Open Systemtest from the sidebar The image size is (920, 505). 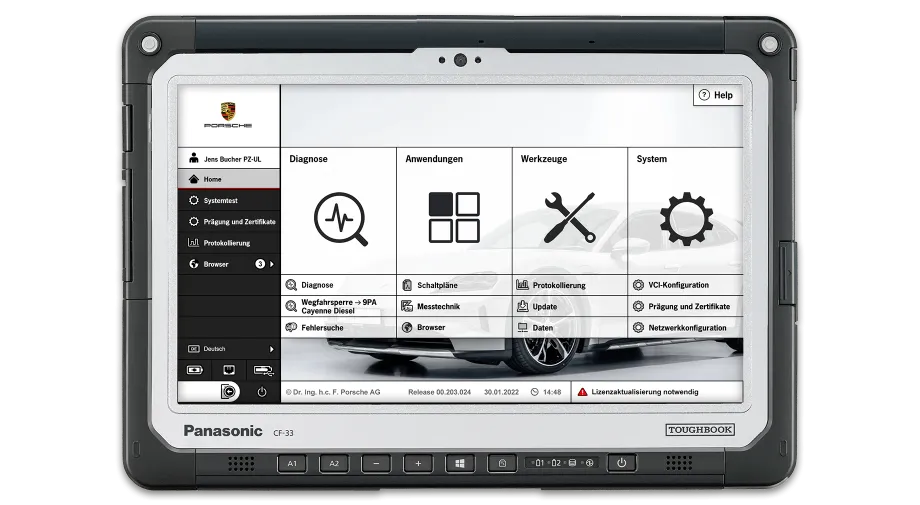pos(229,201)
